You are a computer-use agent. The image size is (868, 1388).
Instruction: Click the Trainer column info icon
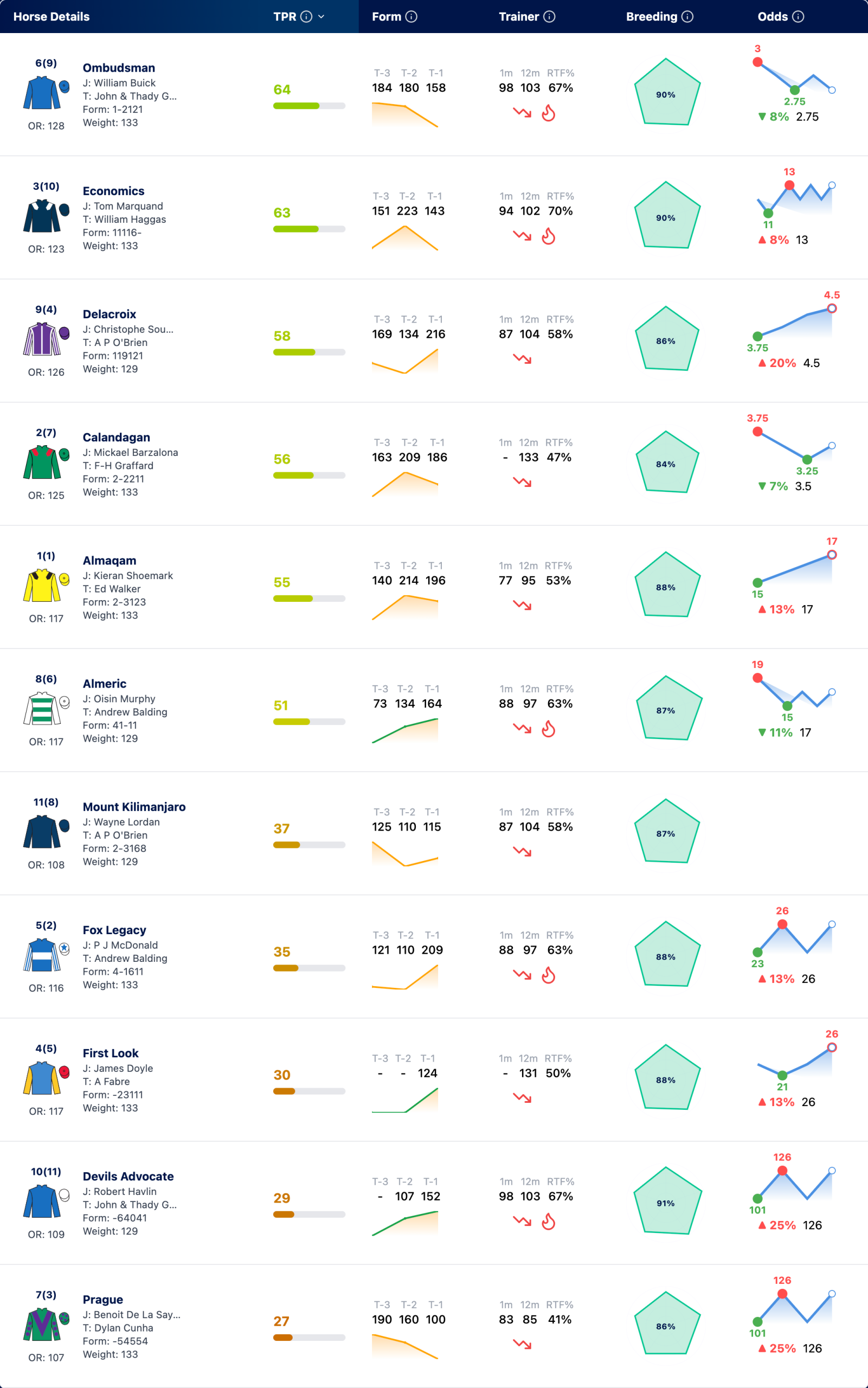[549, 17]
